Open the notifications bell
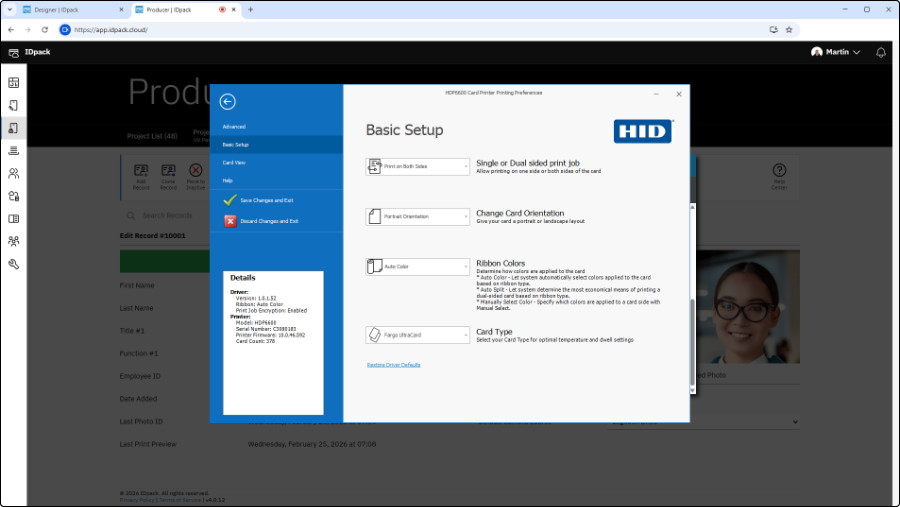The height and width of the screenshot is (507, 900). (x=881, y=52)
